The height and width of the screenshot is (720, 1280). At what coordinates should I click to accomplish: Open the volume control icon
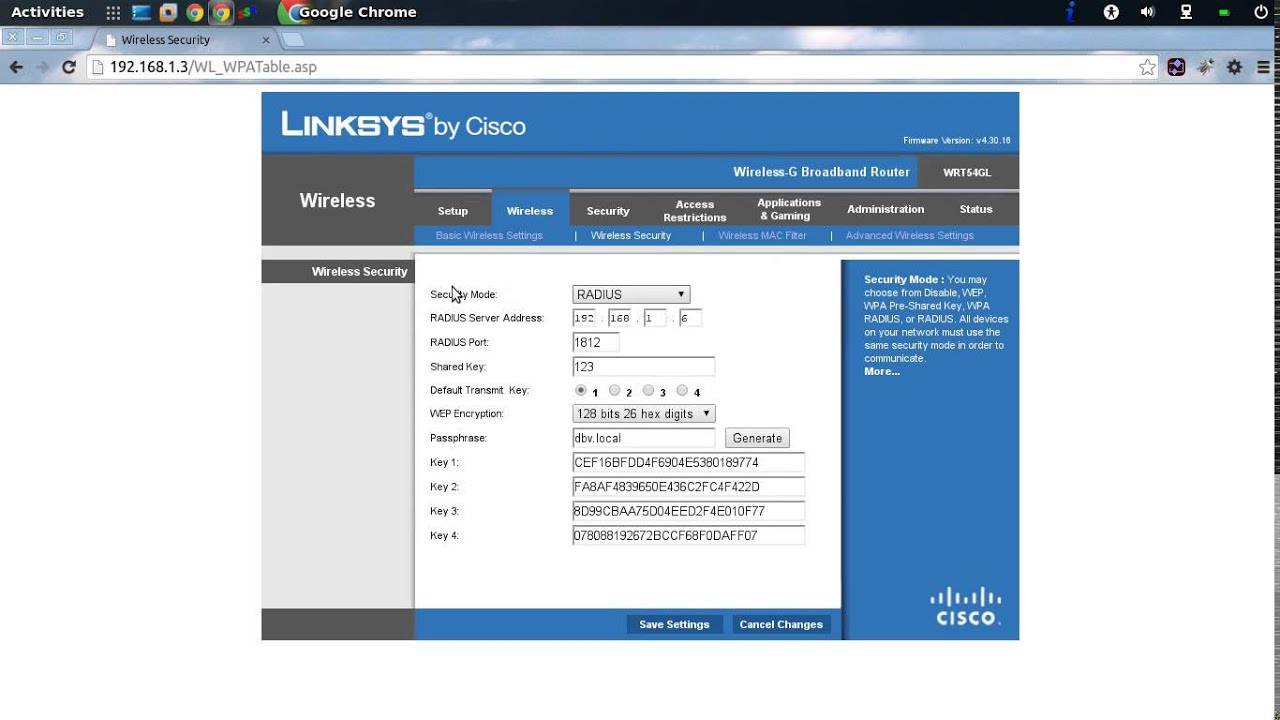[x=1148, y=13]
